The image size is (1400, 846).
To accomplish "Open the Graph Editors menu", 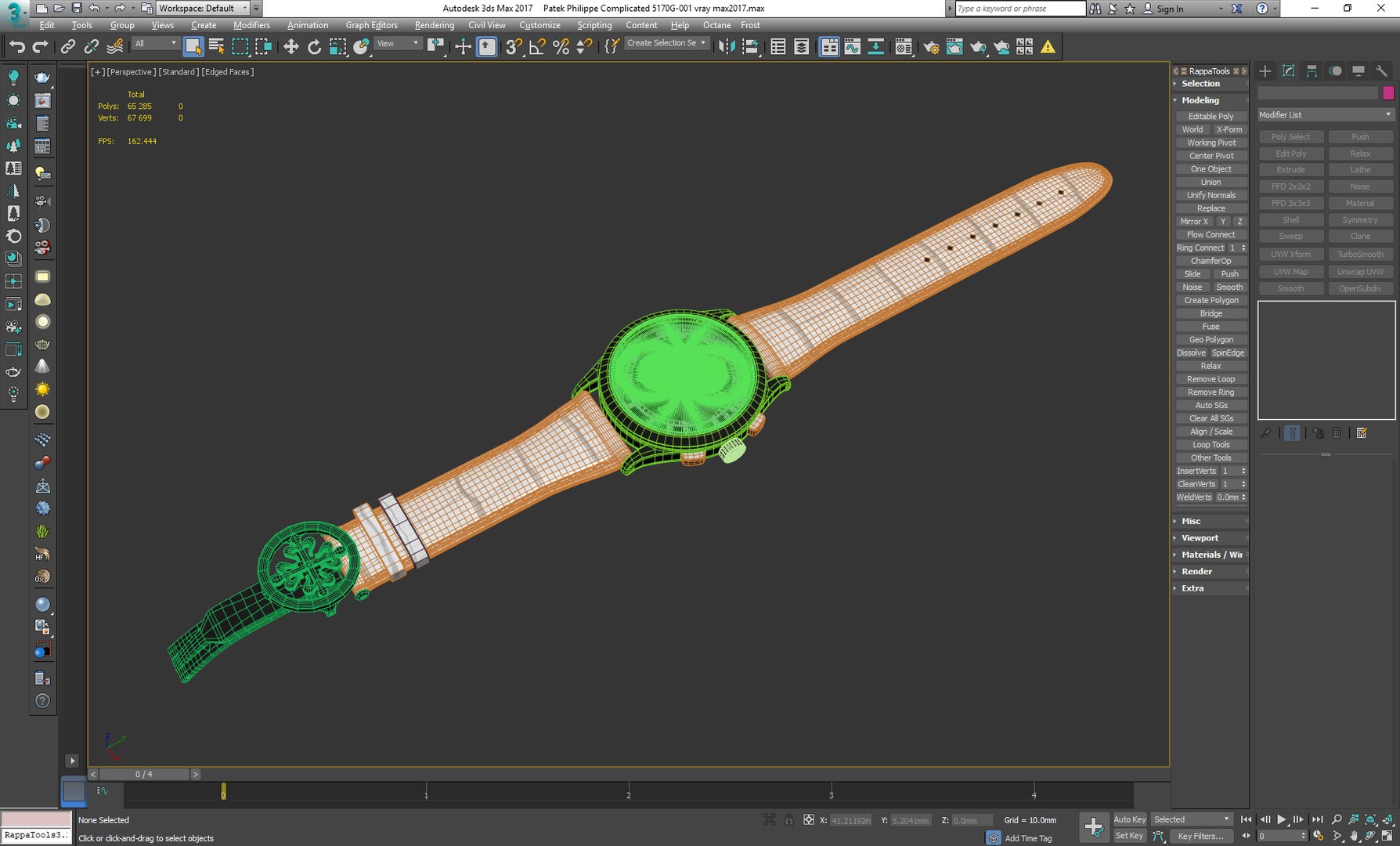I will pyautogui.click(x=372, y=25).
